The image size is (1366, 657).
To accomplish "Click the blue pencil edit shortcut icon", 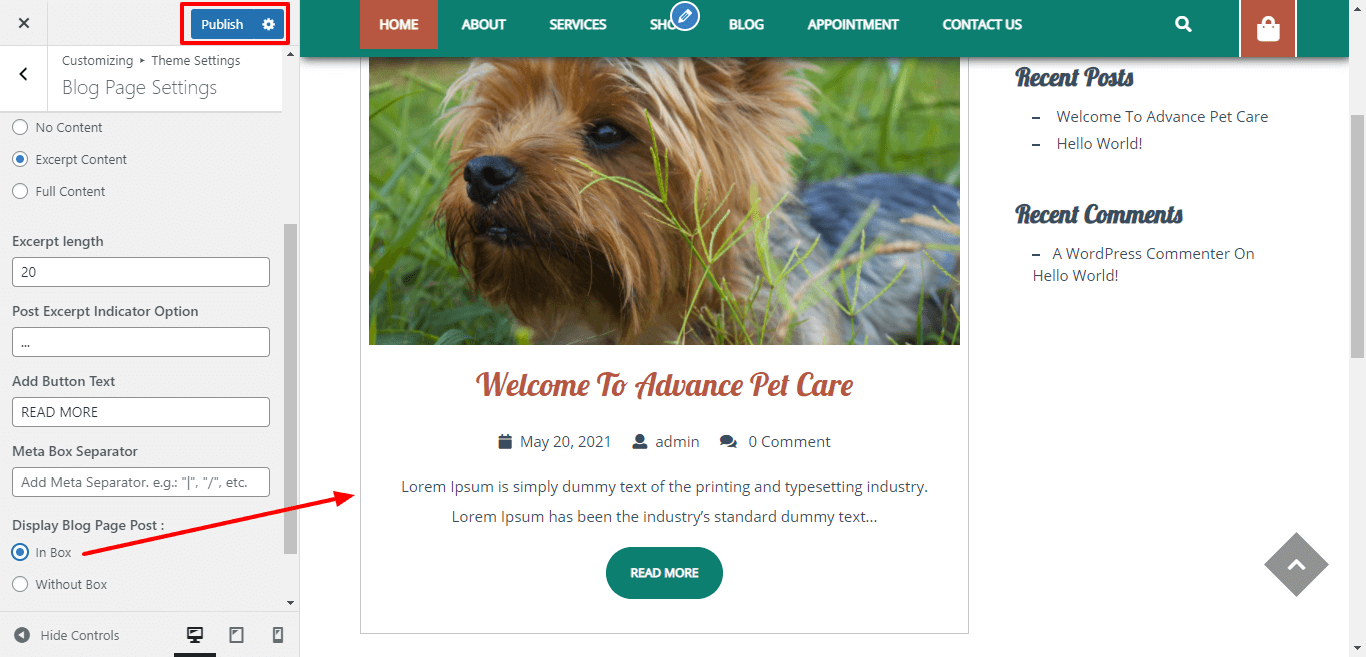I will [x=685, y=15].
